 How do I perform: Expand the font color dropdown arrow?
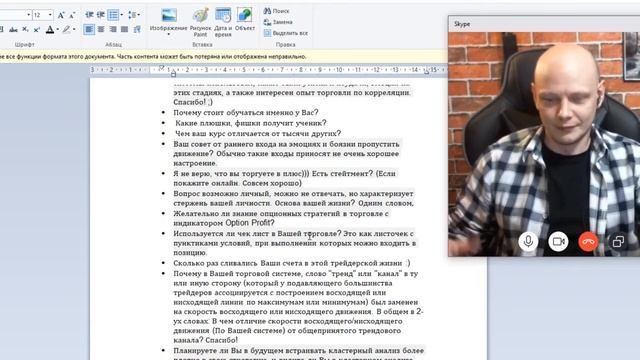57,29
